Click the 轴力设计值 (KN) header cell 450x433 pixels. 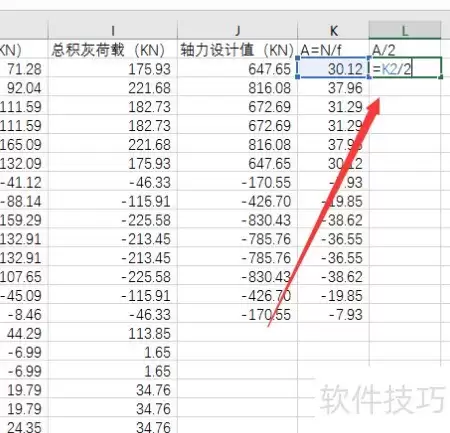[x=237, y=50]
